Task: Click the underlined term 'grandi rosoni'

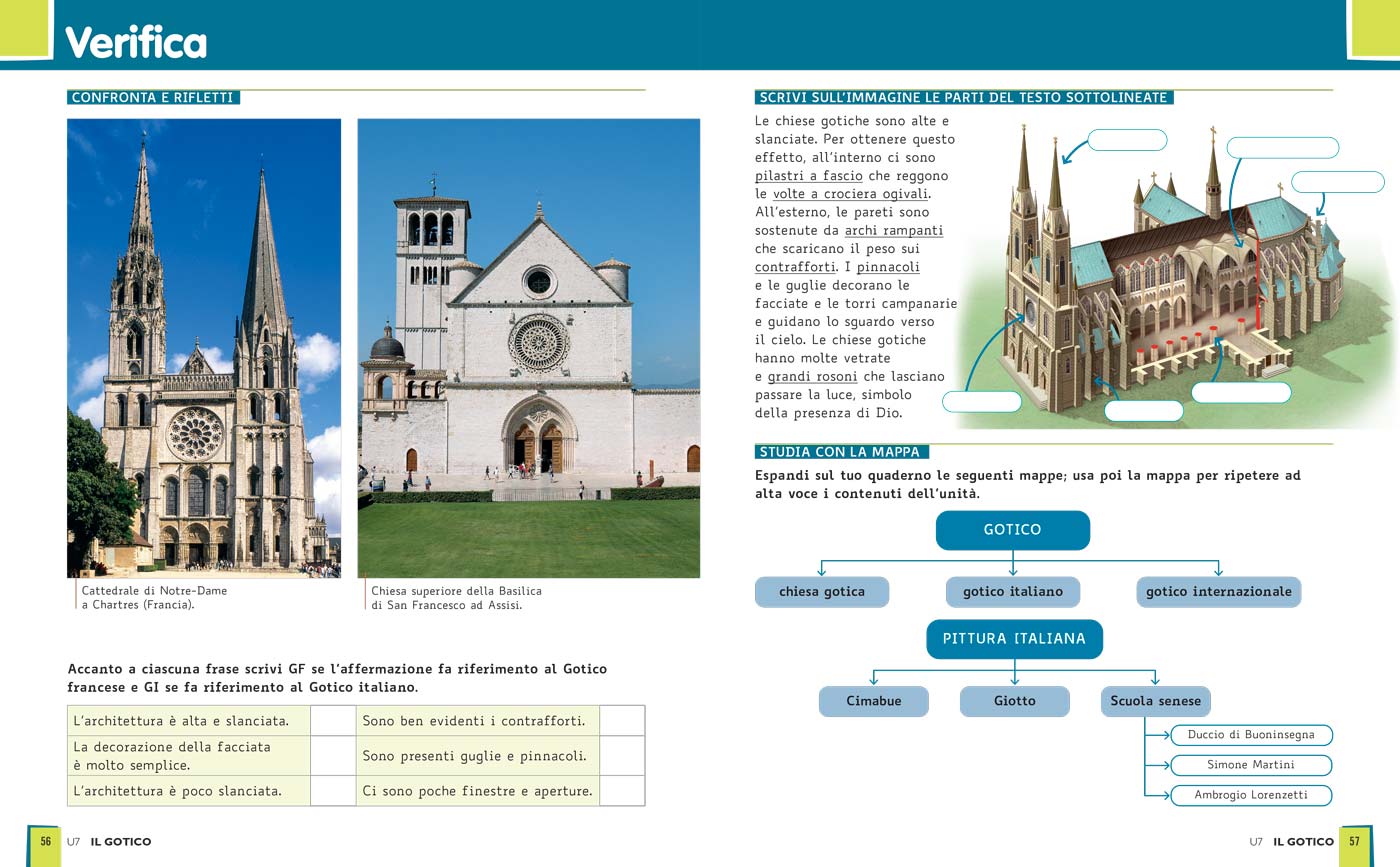Action: pyautogui.click(x=812, y=376)
